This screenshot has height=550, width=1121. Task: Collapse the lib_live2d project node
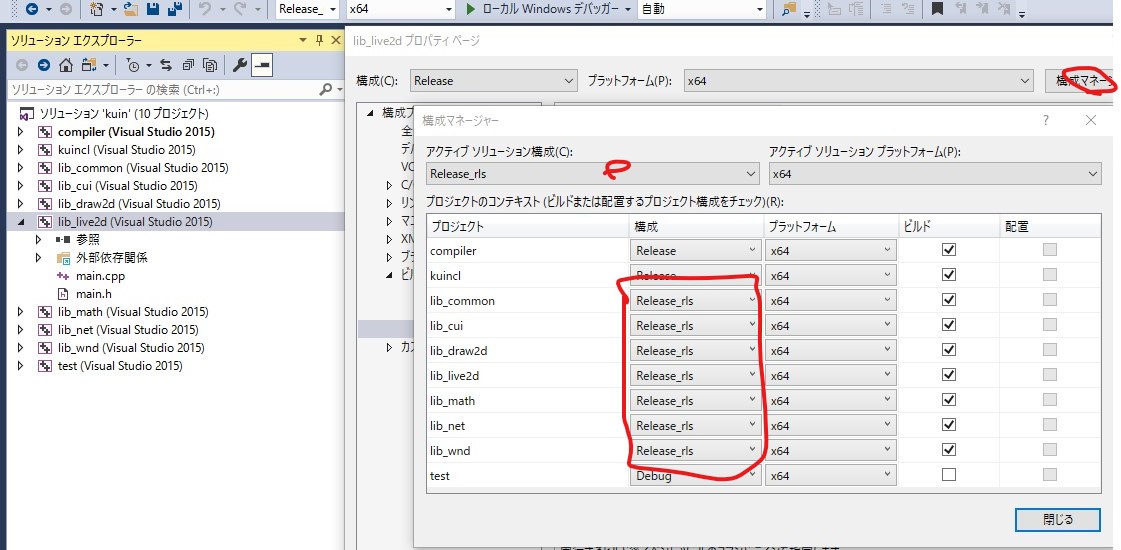(x=21, y=222)
